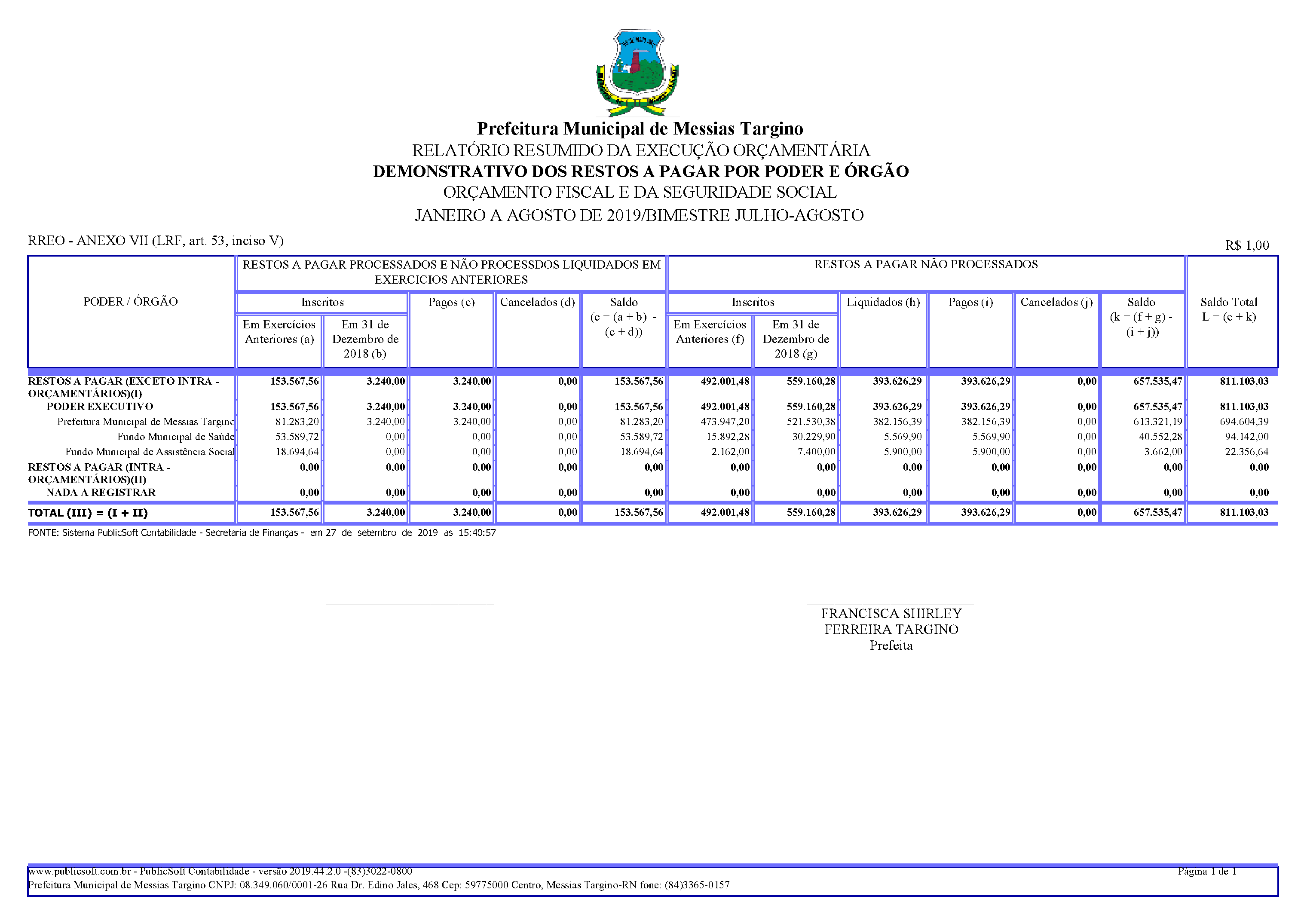Click the Página 1 de 1 indicator
This screenshot has height=924, width=1307.
(1206, 871)
